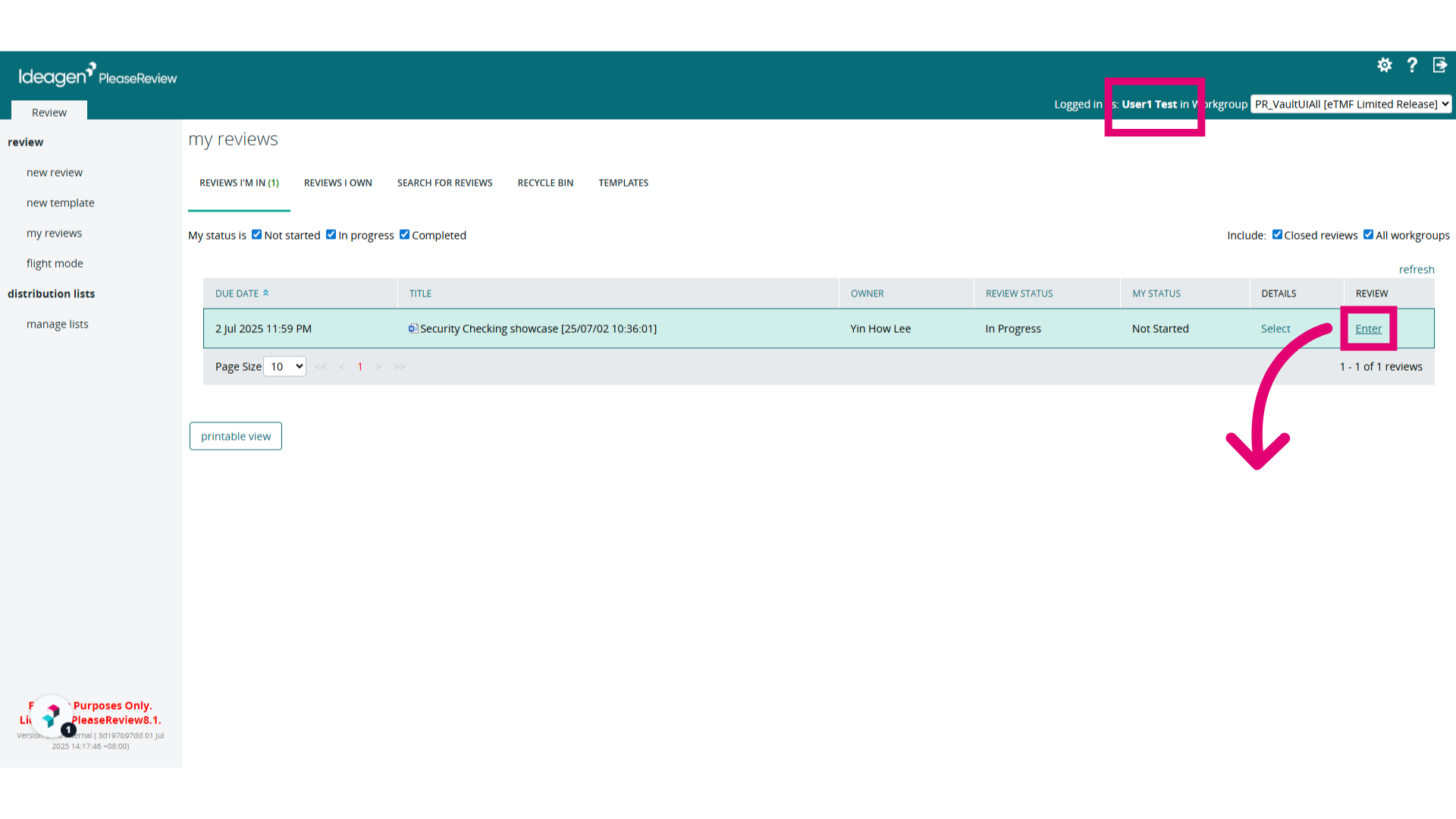This screenshot has height=819, width=1456.
Task: Disable the Closed reviews checkbox
Action: point(1277,234)
